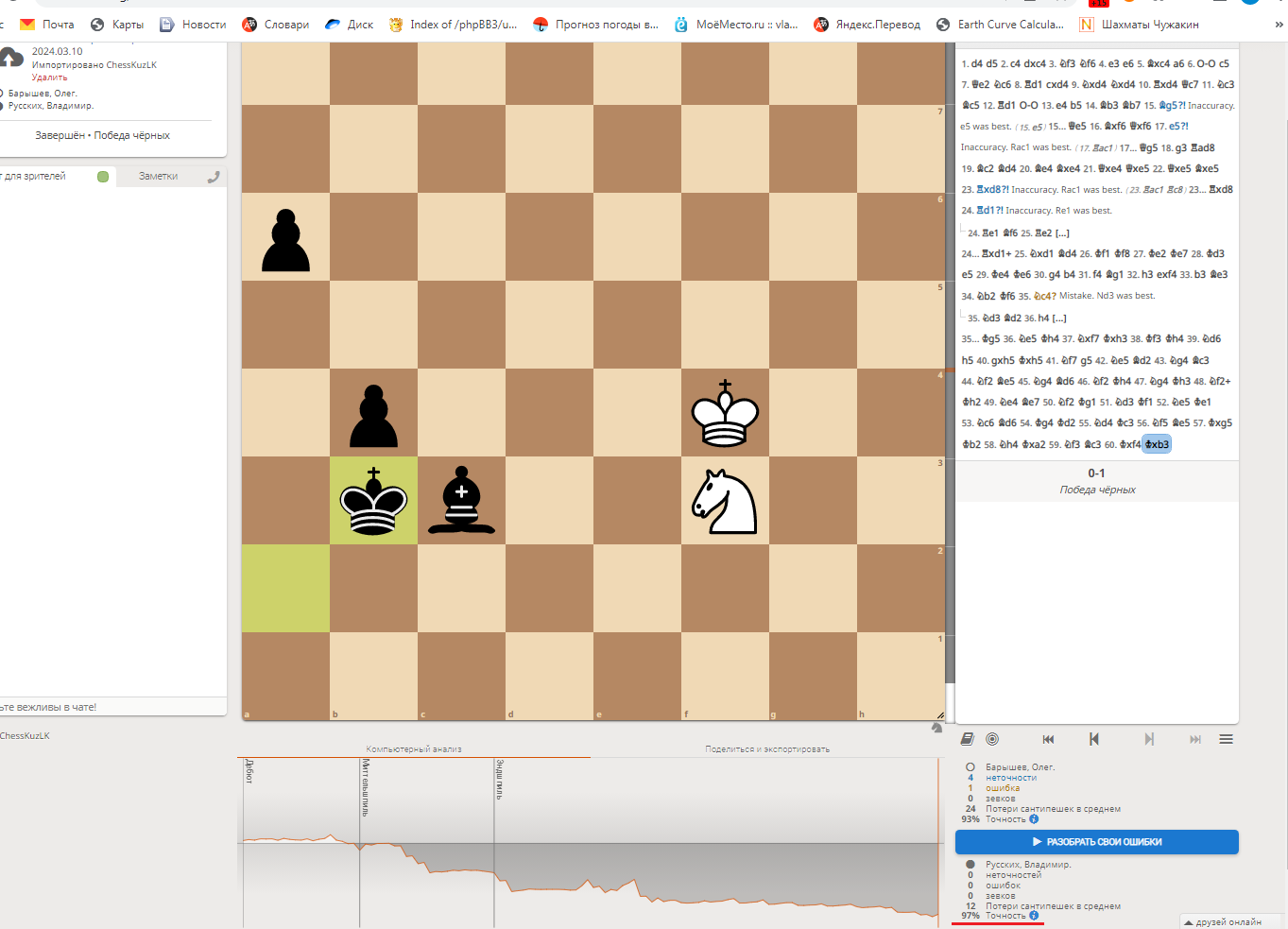Open the Почта bookmark
Image resolution: width=1288 pixels, height=929 pixels.
pos(47,25)
